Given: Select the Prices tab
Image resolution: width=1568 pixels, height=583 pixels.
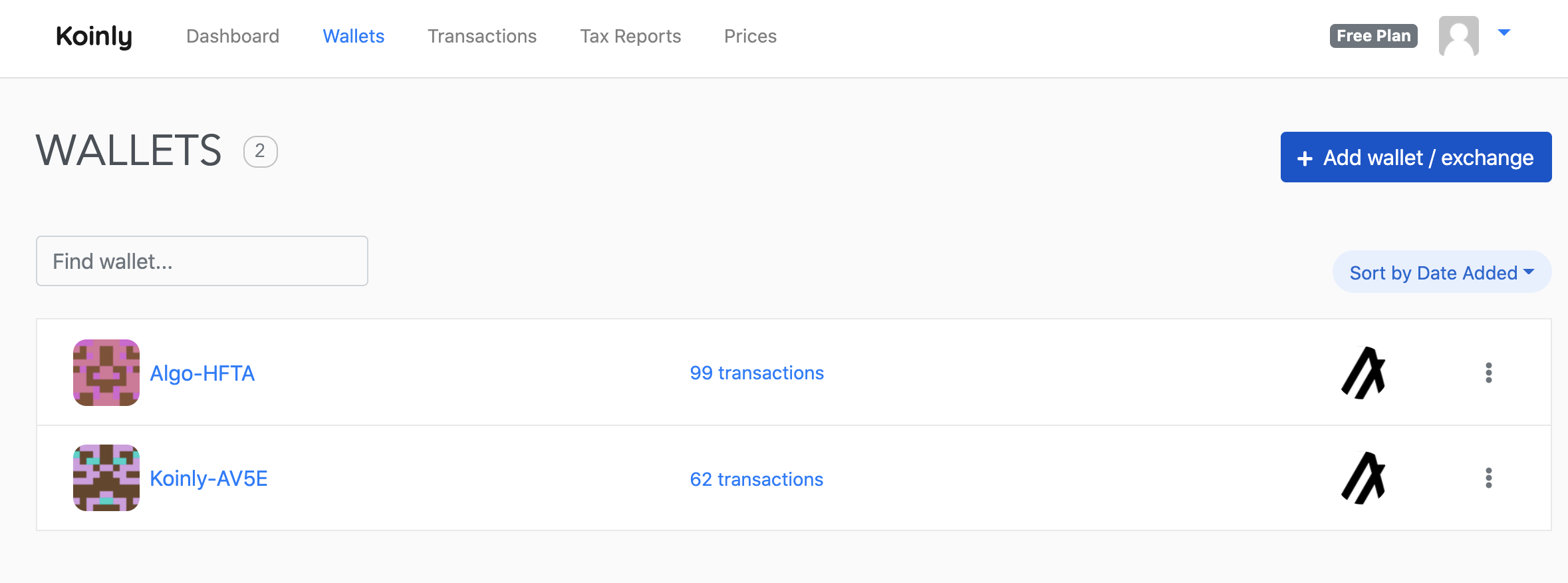Looking at the screenshot, I should (x=750, y=36).
